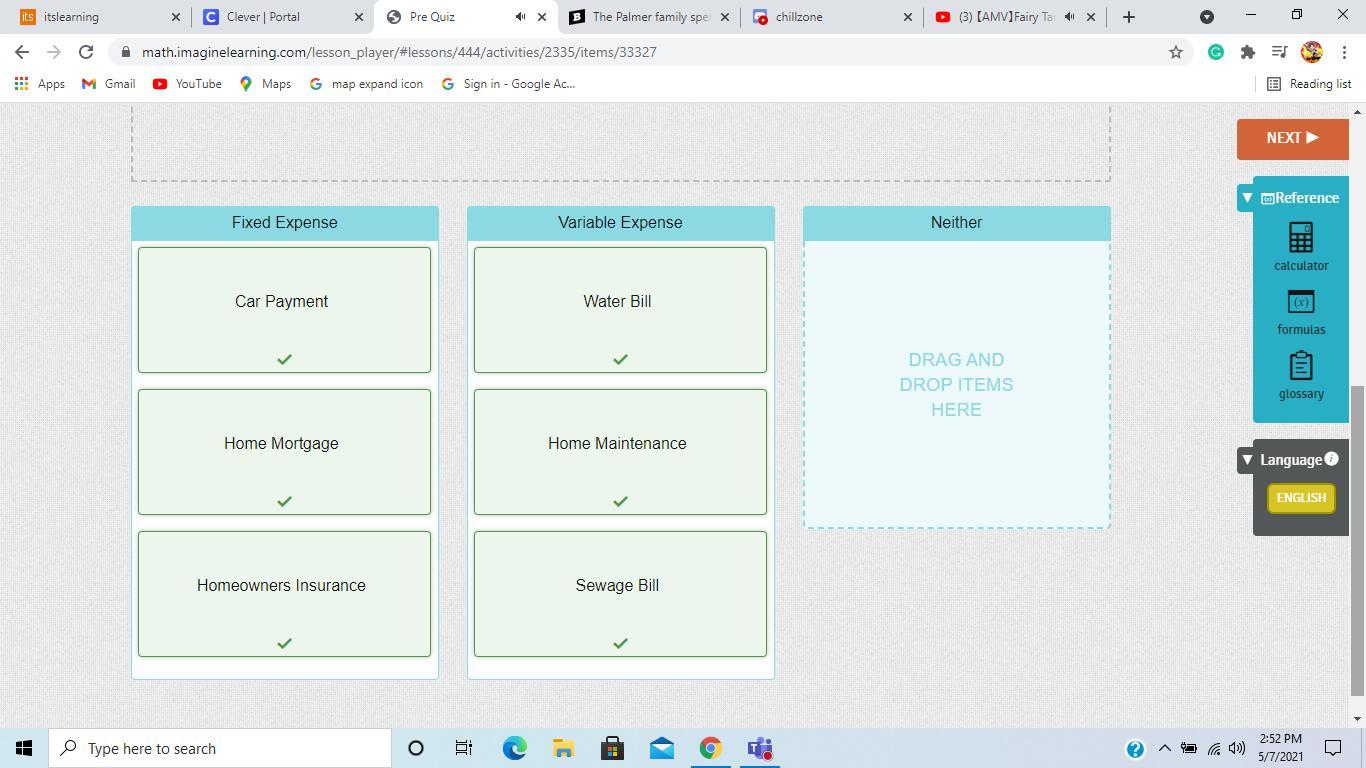Collapse the Language panel
Viewport: 1366px width, 768px height.
point(1247,460)
